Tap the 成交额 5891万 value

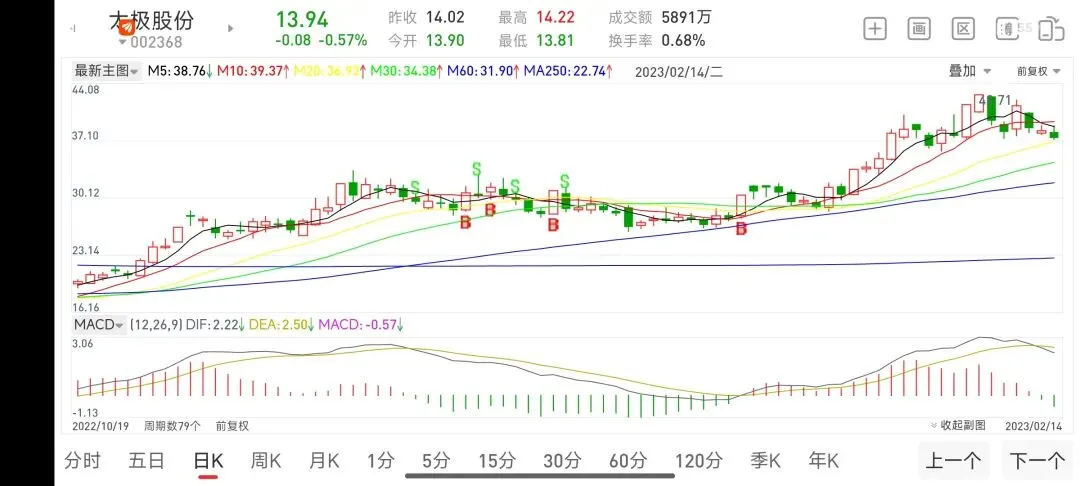[x=686, y=17]
